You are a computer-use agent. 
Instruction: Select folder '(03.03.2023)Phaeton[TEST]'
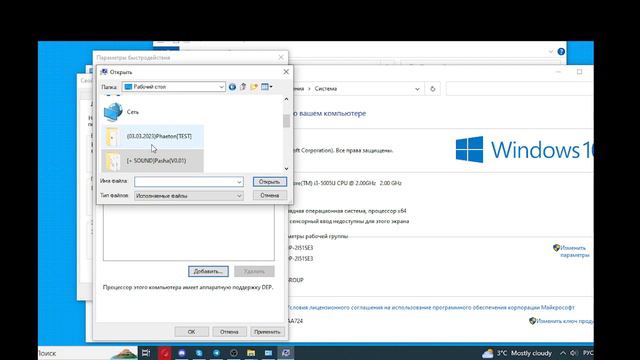coord(152,136)
